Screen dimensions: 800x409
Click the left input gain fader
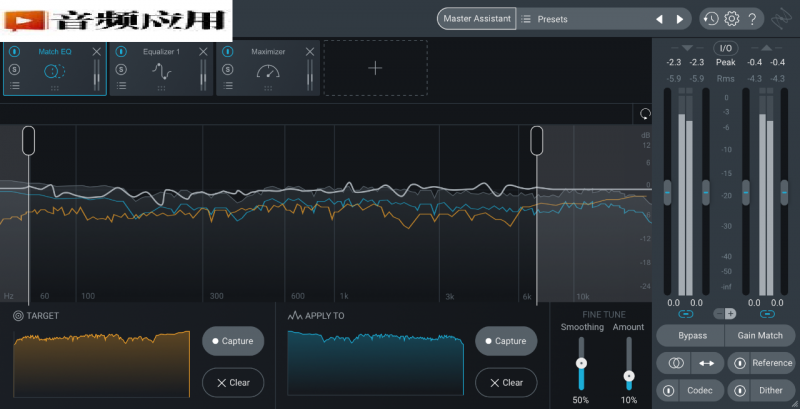[x=667, y=192]
